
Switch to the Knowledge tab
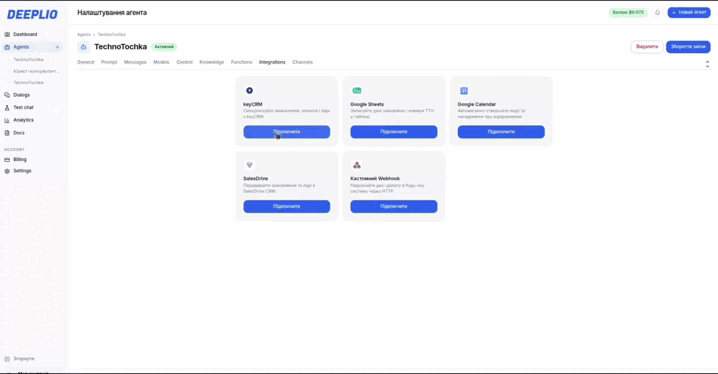(x=212, y=62)
